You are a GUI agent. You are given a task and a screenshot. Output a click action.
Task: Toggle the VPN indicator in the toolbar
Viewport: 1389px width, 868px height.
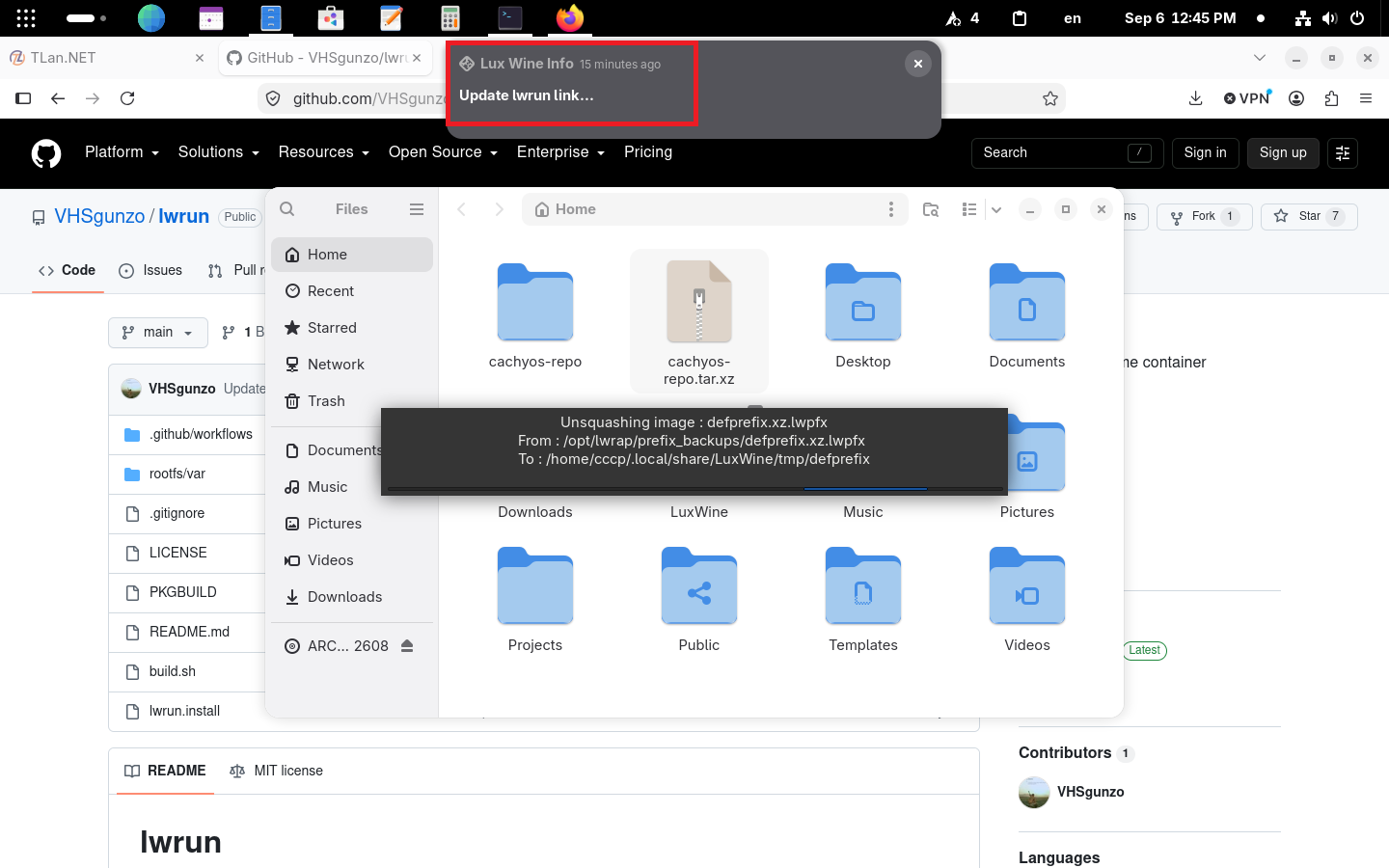click(1247, 98)
